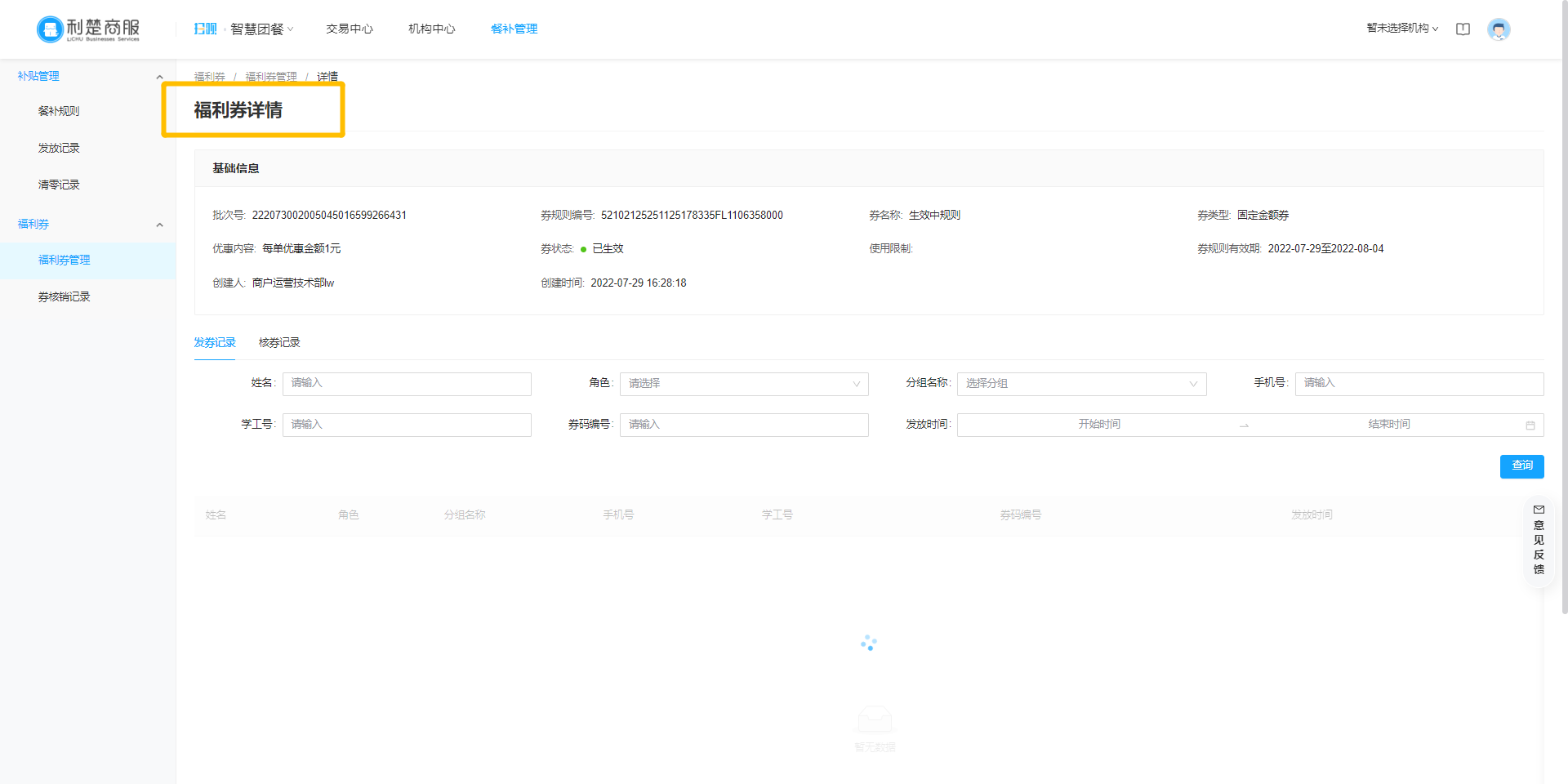Open the user avatar menu
The width and height of the screenshot is (1568, 784).
(1499, 29)
